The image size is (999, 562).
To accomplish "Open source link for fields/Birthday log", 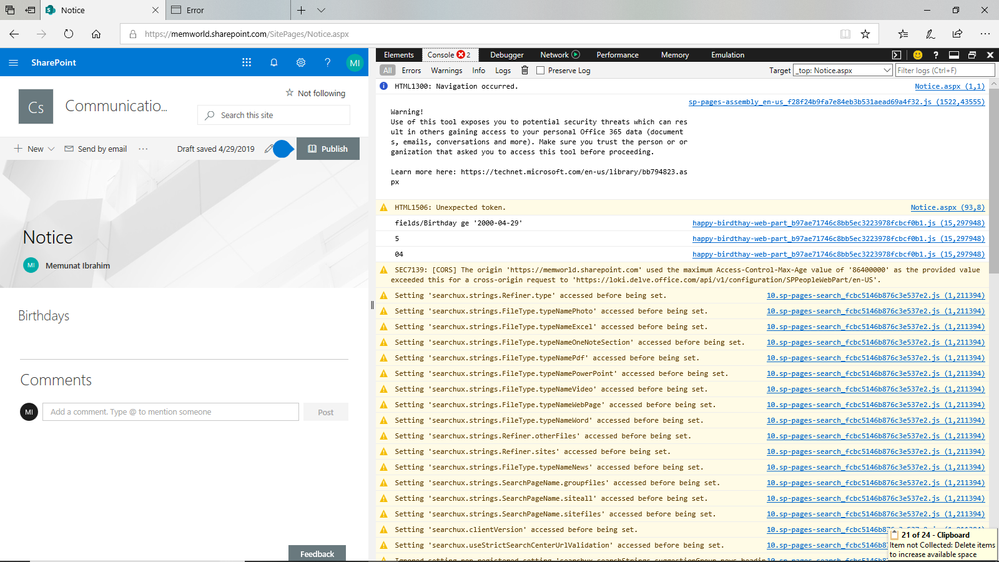I will point(838,223).
